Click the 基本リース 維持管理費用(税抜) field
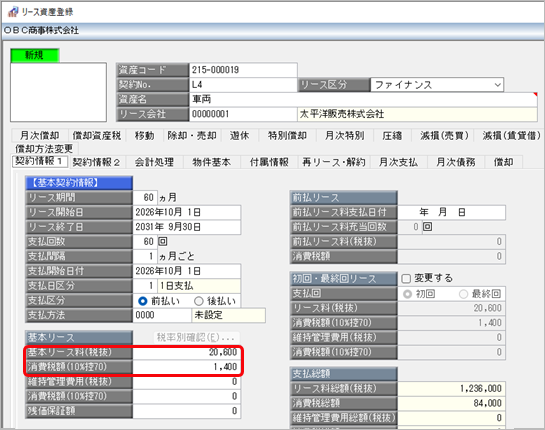The height and width of the screenshot is (430, 545). (x=187, y=382)
